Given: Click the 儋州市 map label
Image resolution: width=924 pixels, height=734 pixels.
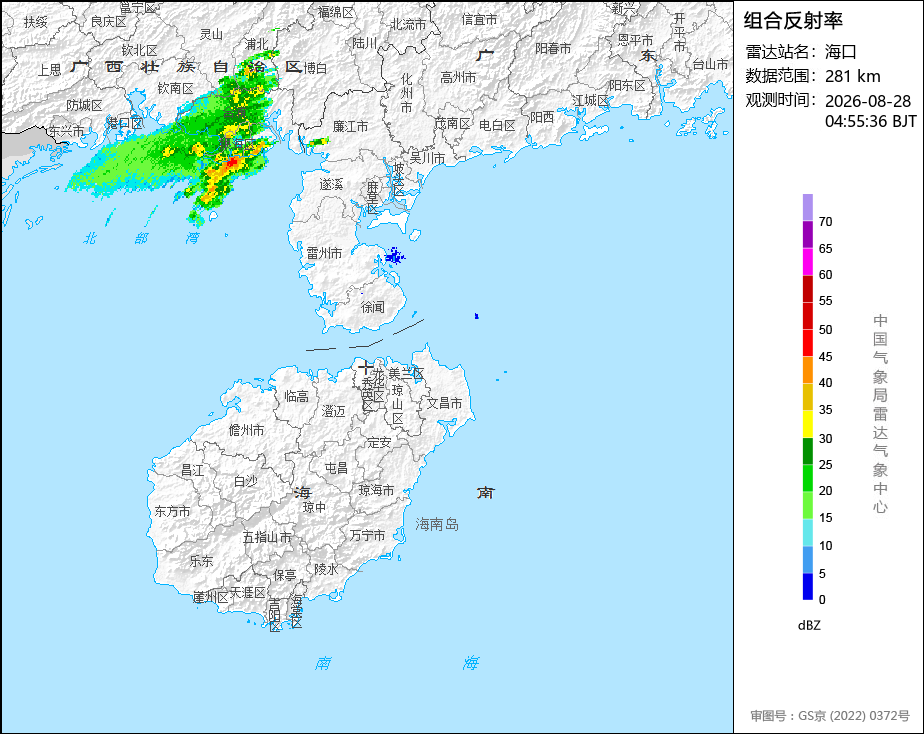Looking at the screenshot, I should 246,430.
